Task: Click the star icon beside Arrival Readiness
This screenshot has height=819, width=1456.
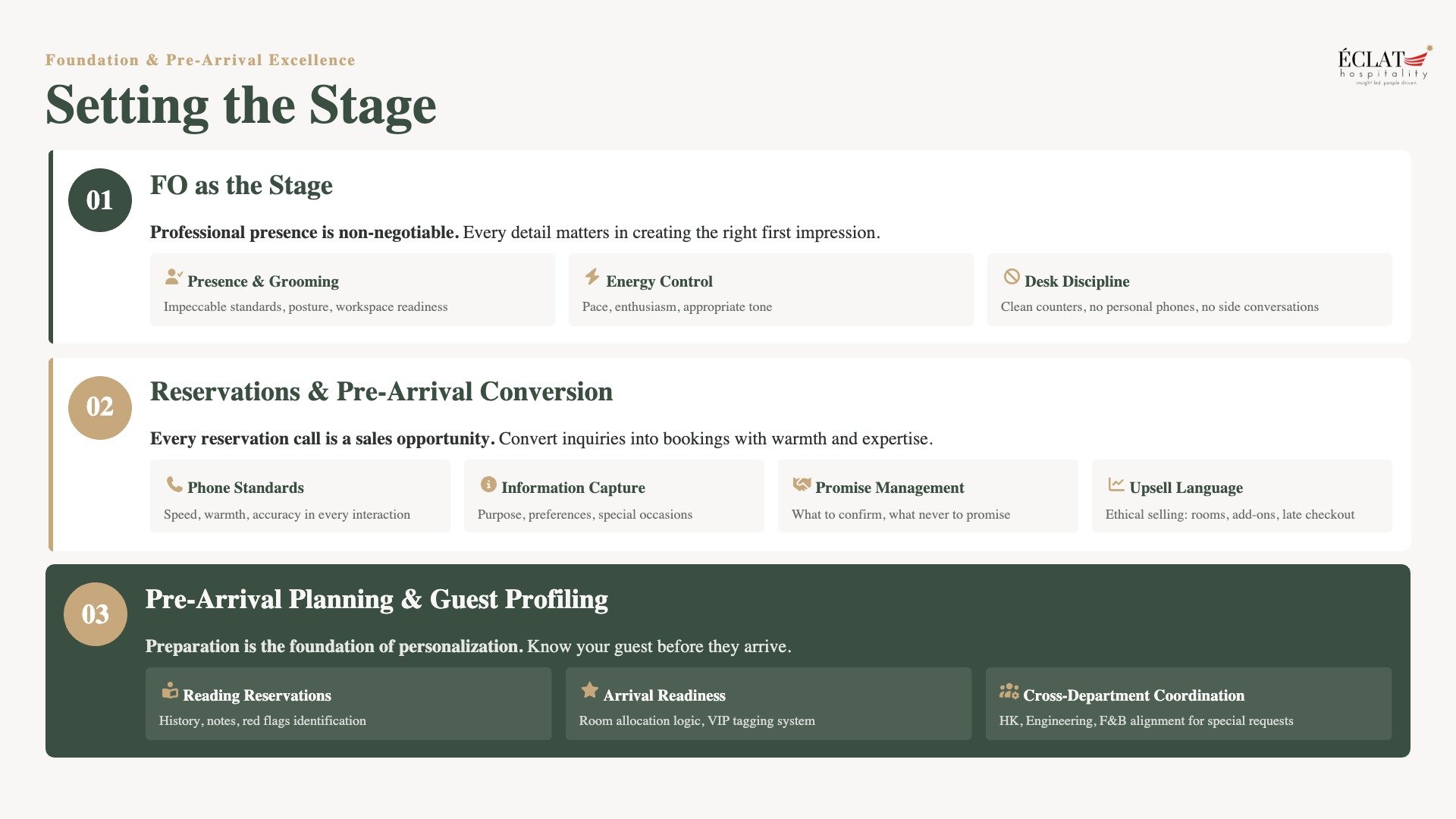Action: (589, 690)
